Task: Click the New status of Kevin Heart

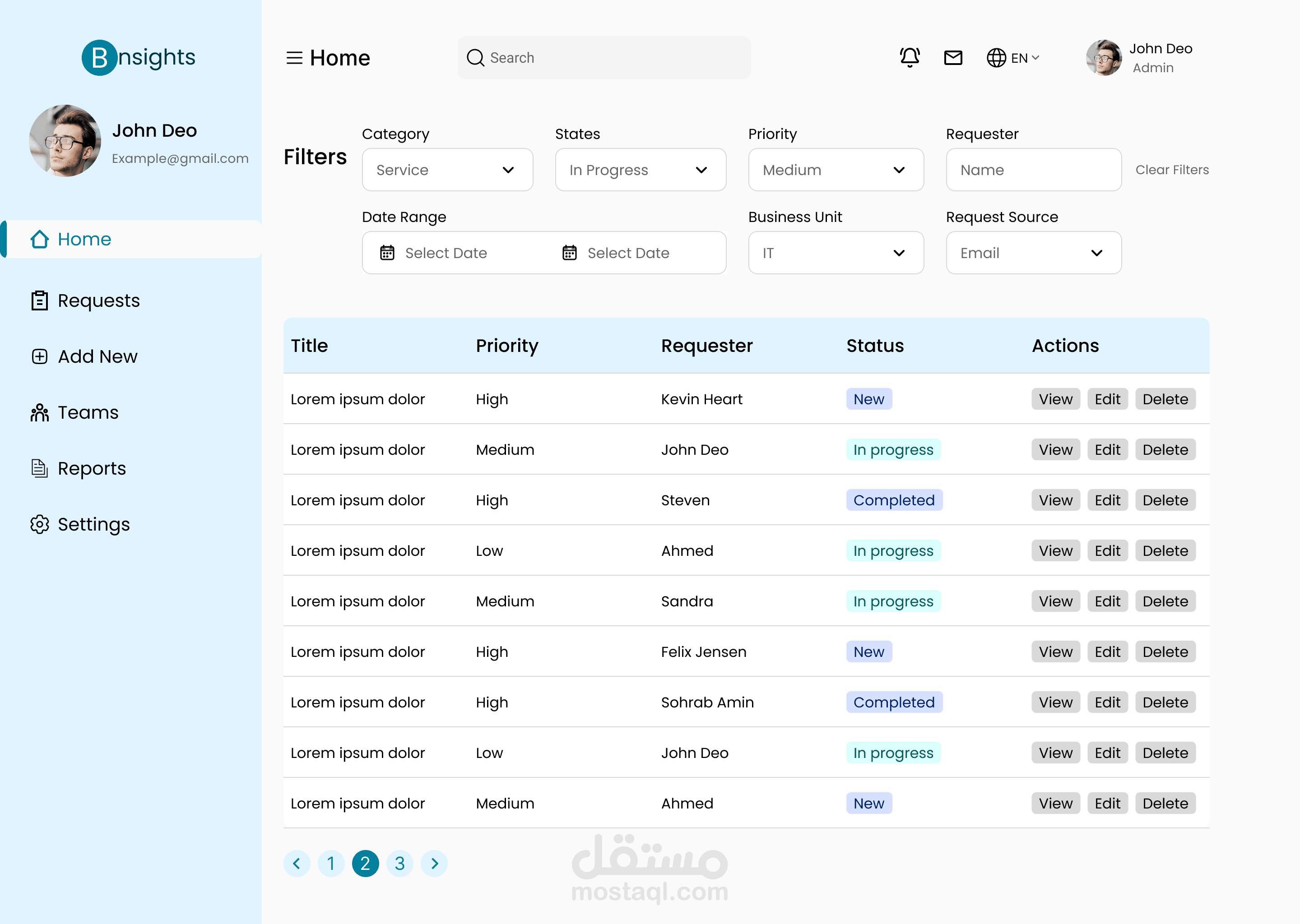Action: pyautogui.click(x=868, y=399)
